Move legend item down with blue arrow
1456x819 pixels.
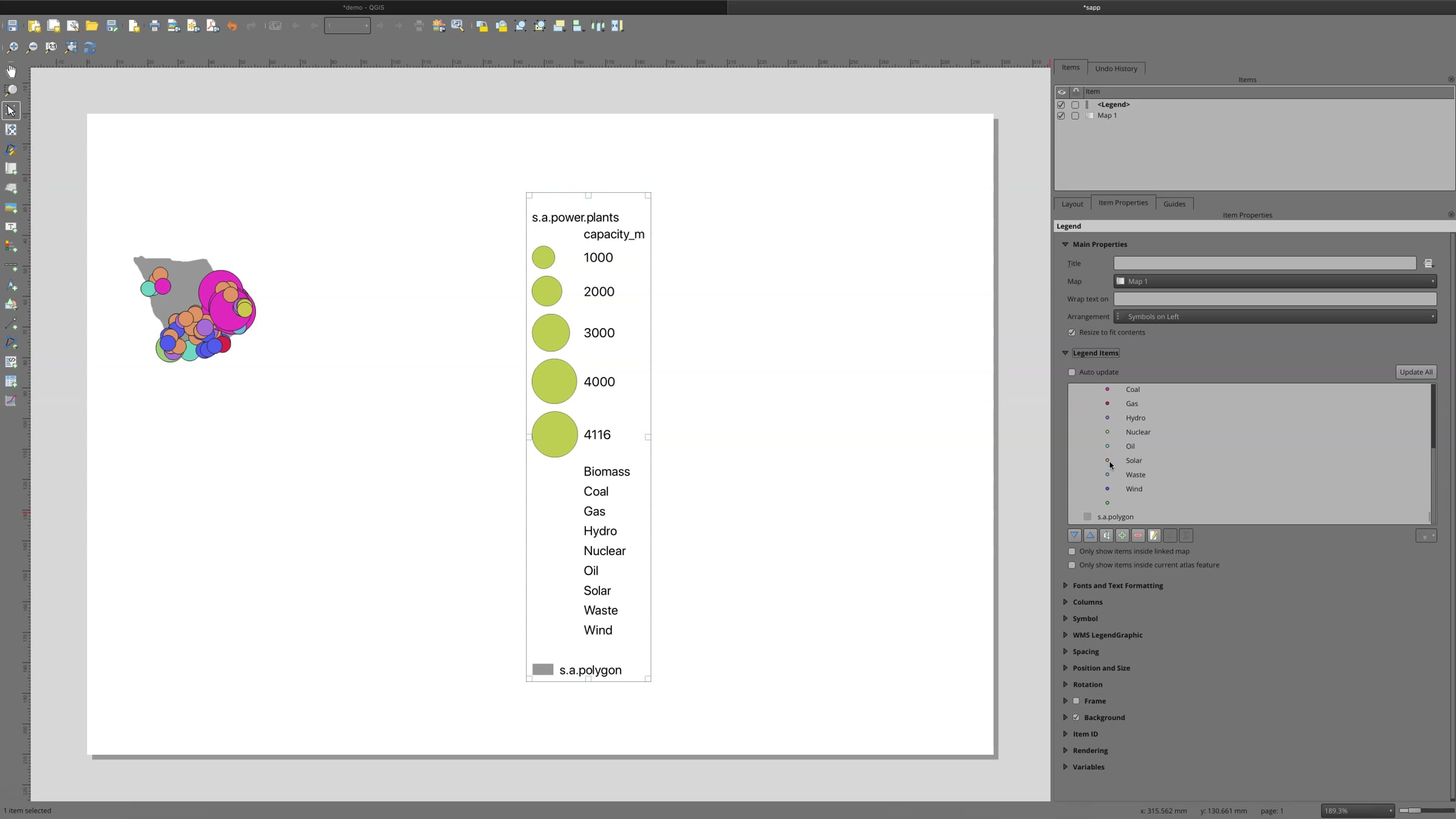coord(1074,536)
